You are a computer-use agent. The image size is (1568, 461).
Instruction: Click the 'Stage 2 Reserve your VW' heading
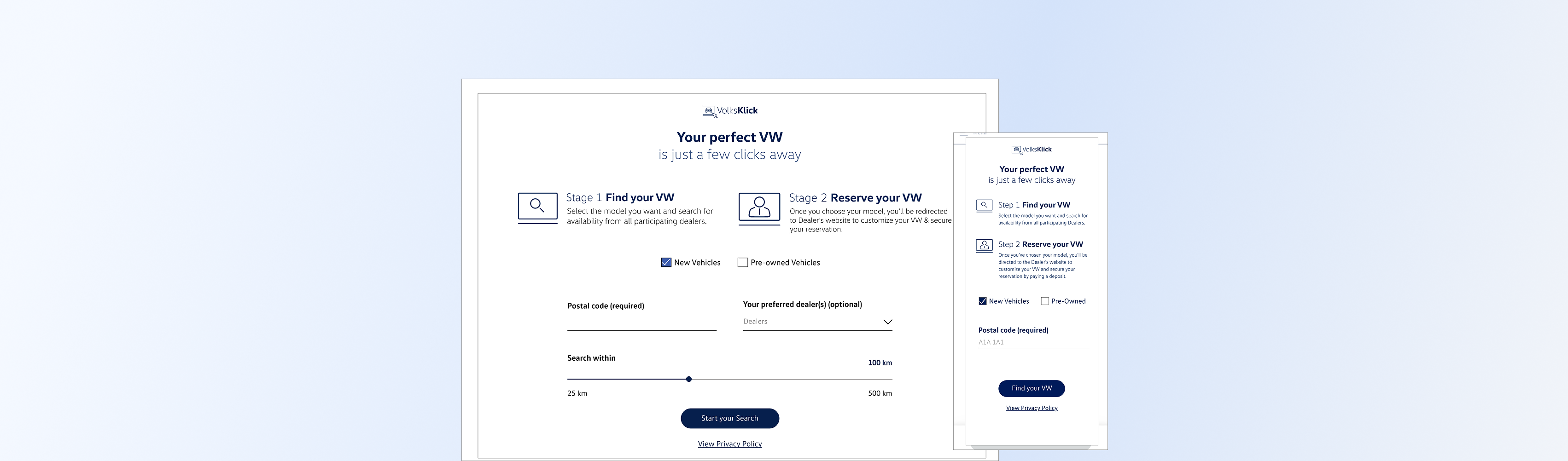[855, 198]
